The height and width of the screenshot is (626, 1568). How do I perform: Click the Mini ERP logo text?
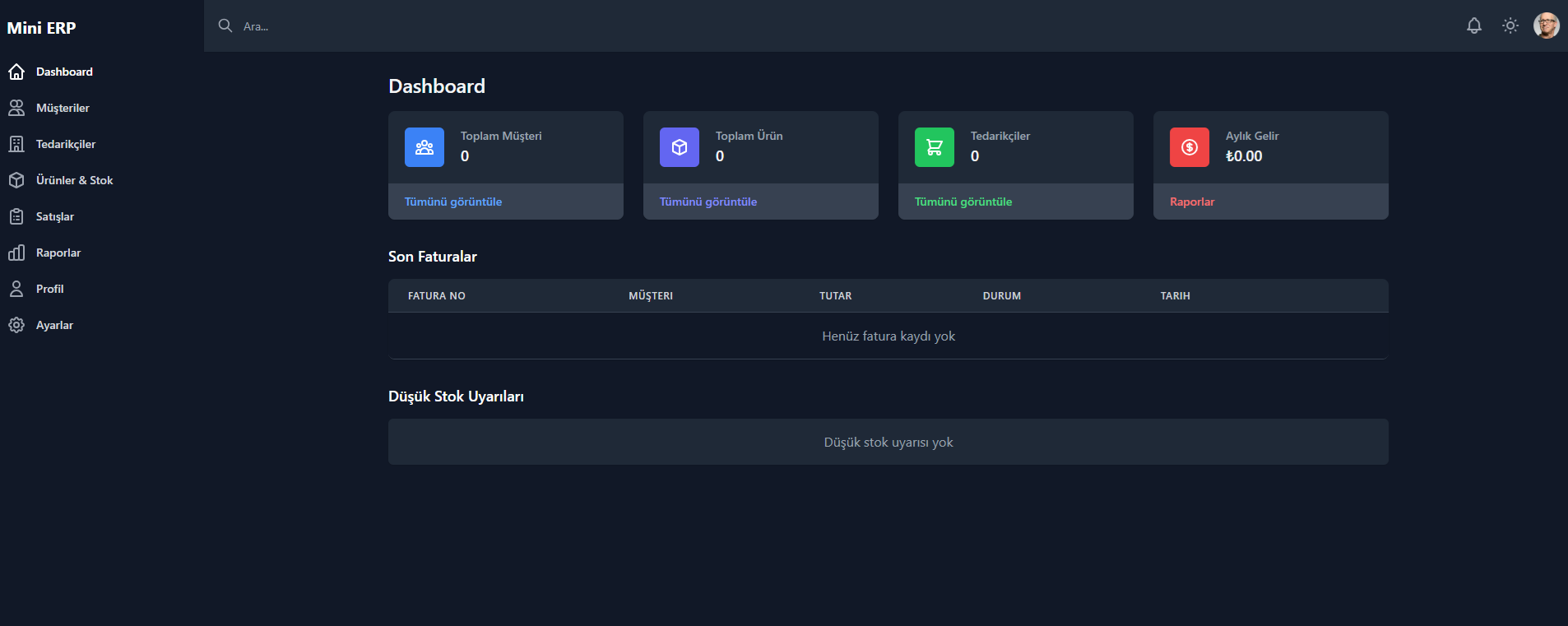click(41, 28)
